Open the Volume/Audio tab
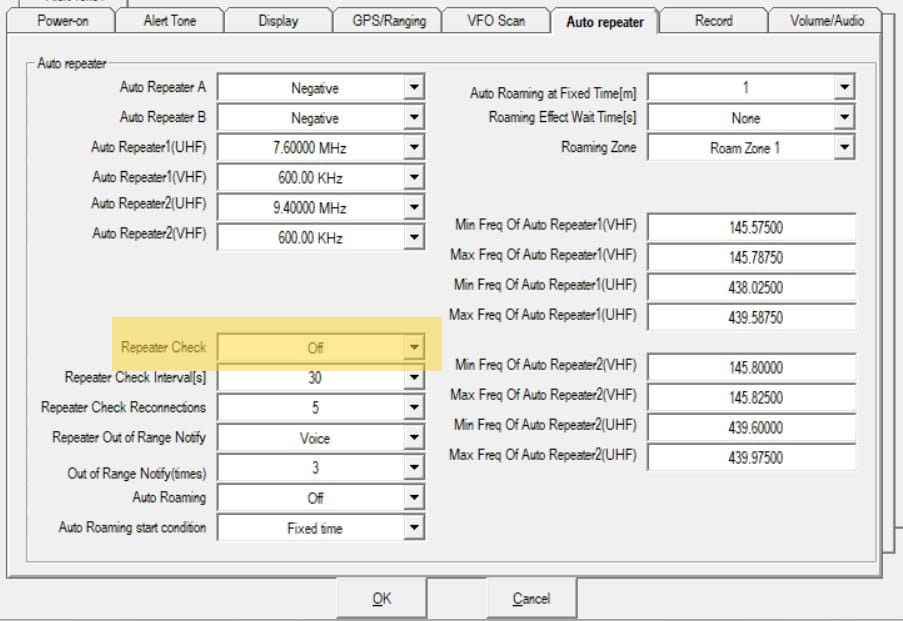This screenshot has width=903, height=621. (826, 21)
